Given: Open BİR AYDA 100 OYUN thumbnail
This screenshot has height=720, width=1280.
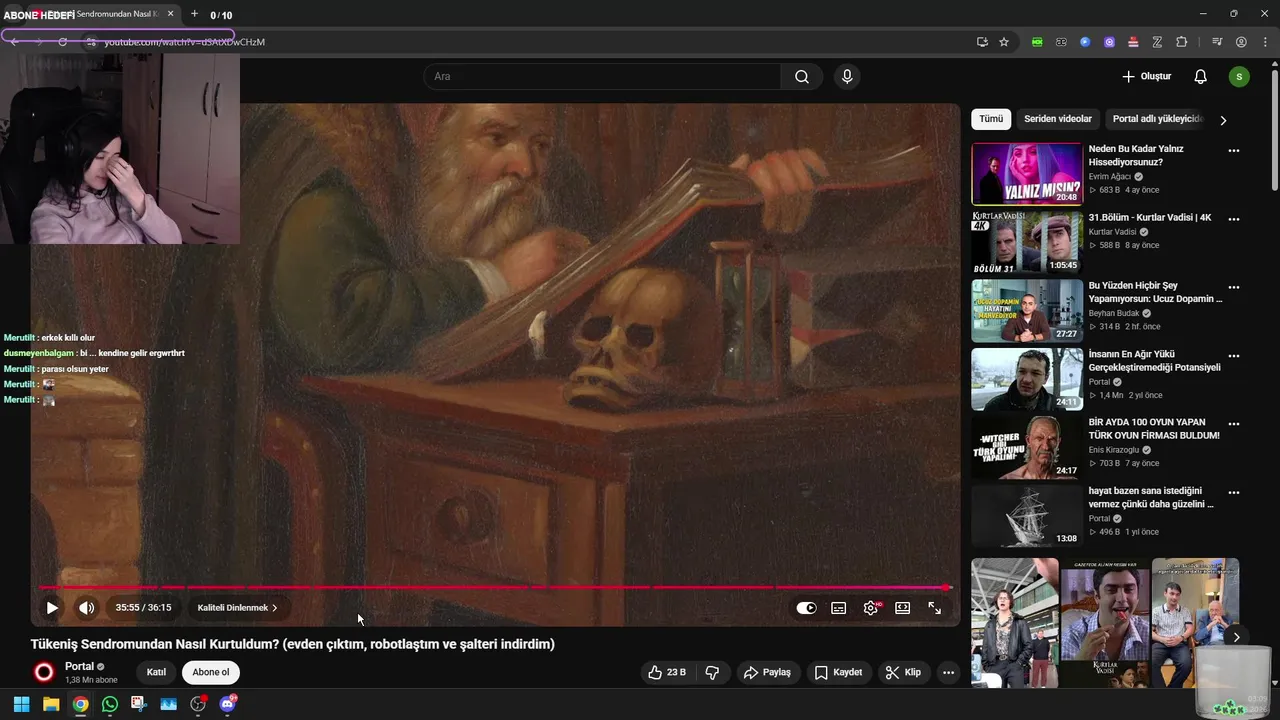Looking at the screenshot, I should (x=1027, y=447).
